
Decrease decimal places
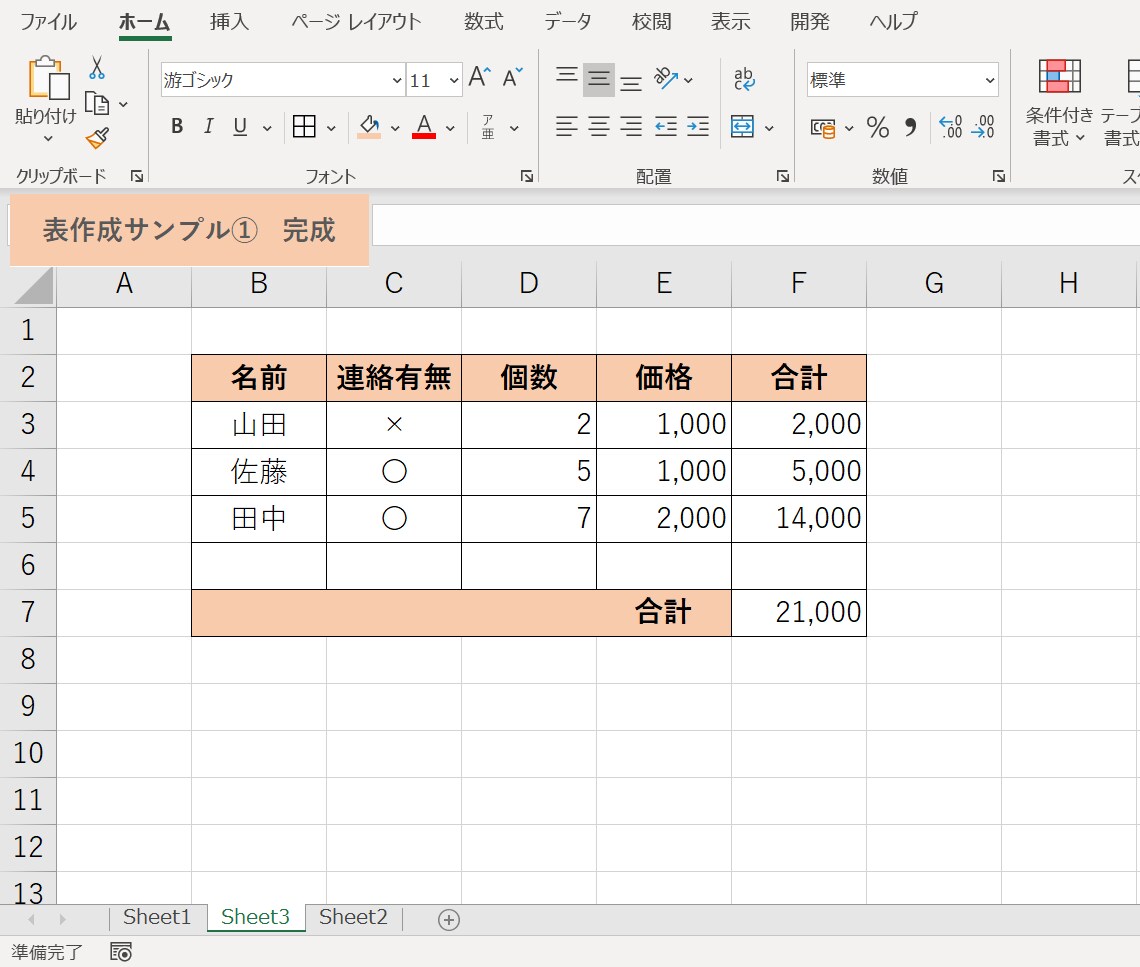point(983,127)
